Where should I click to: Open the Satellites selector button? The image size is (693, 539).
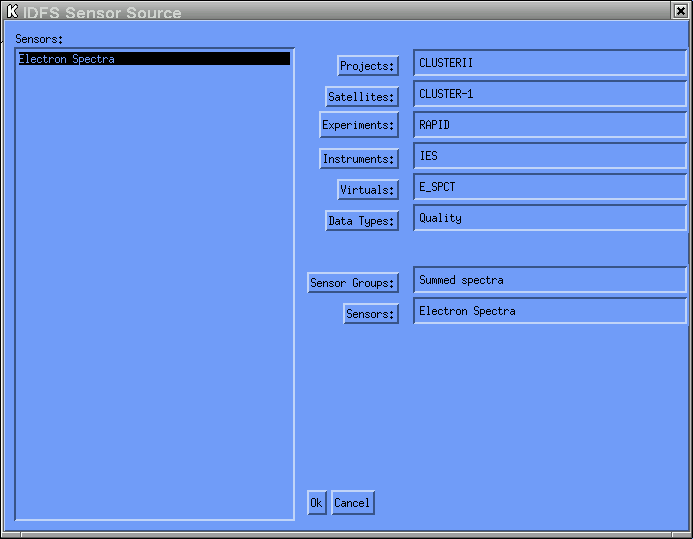coord(362,97)
